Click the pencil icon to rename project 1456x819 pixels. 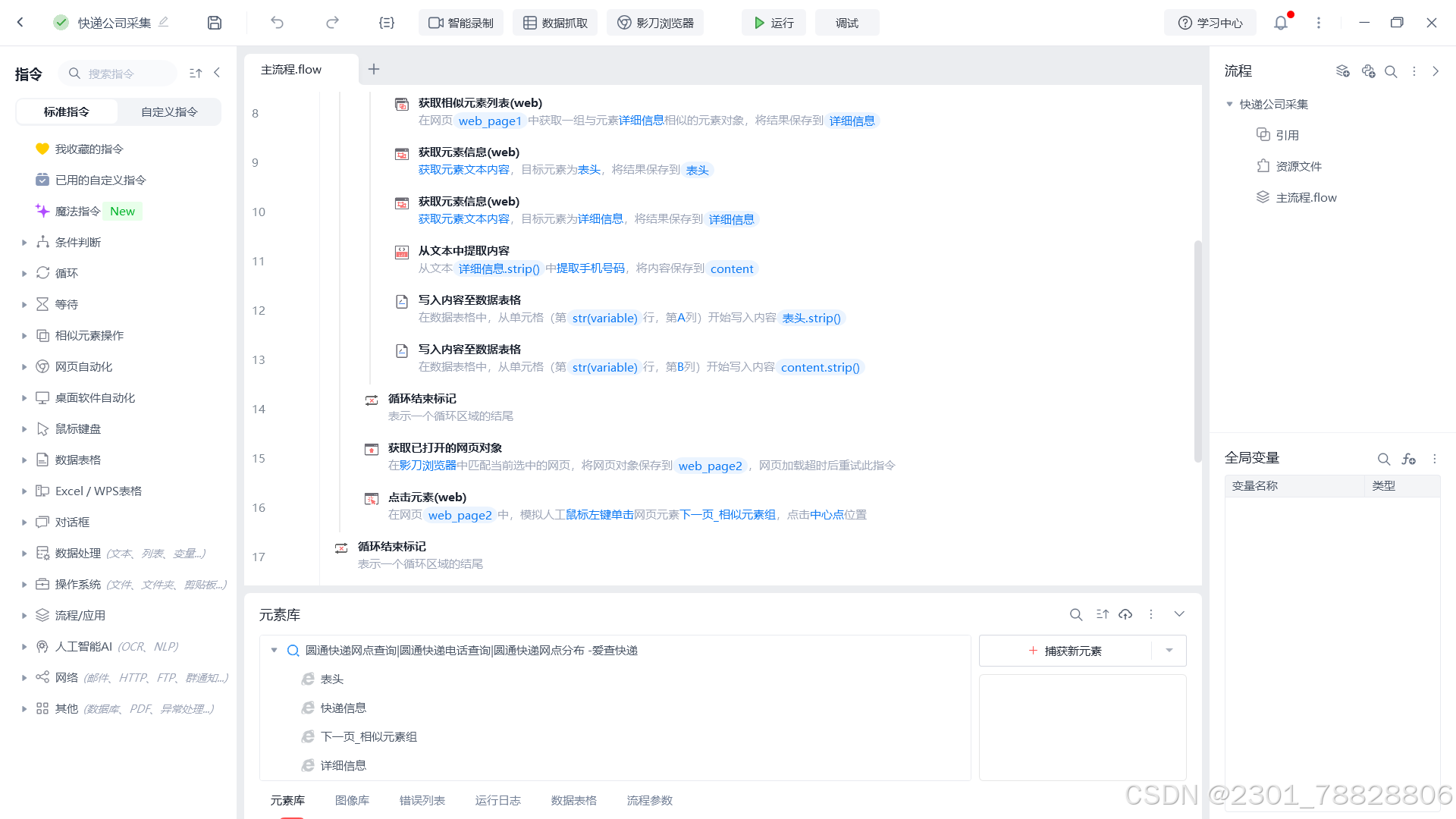click(x=164, y=22)
